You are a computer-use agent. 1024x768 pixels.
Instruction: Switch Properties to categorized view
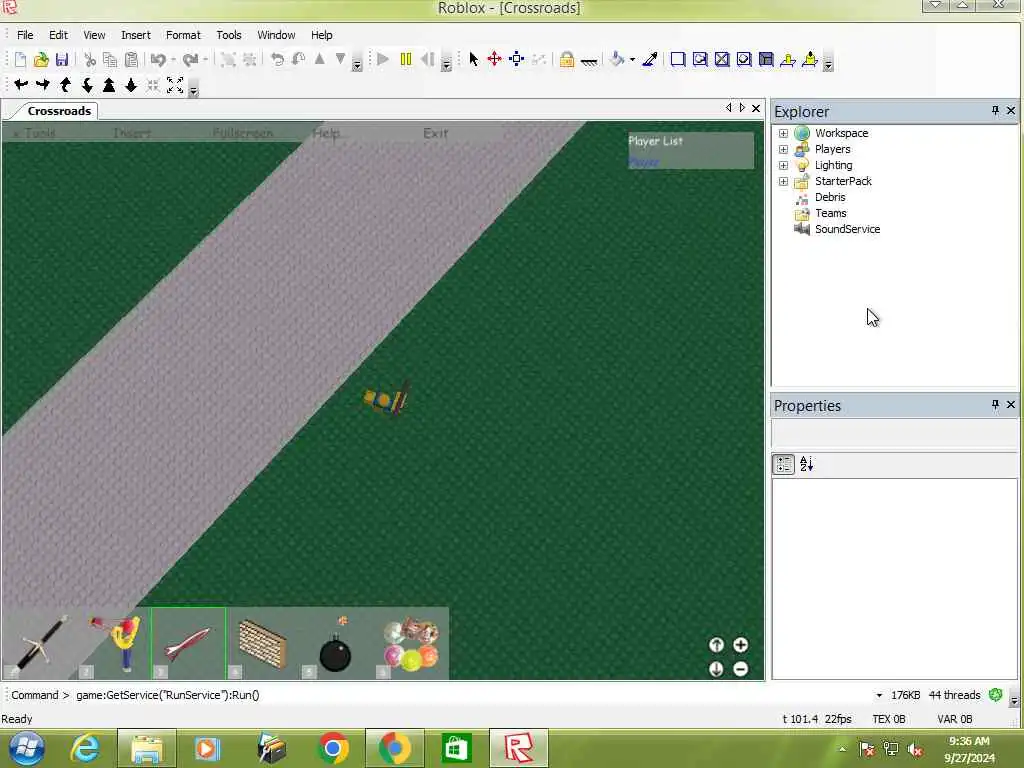[783, 464]
